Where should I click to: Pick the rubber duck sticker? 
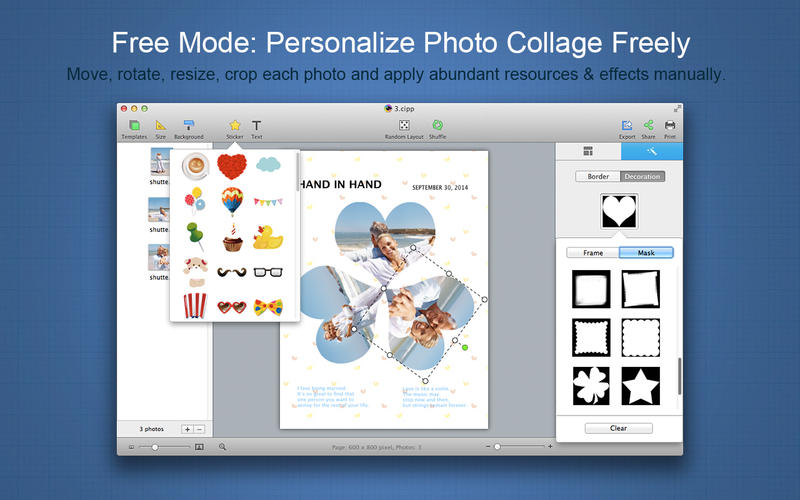pyautogui.click(x=266, y=237)
